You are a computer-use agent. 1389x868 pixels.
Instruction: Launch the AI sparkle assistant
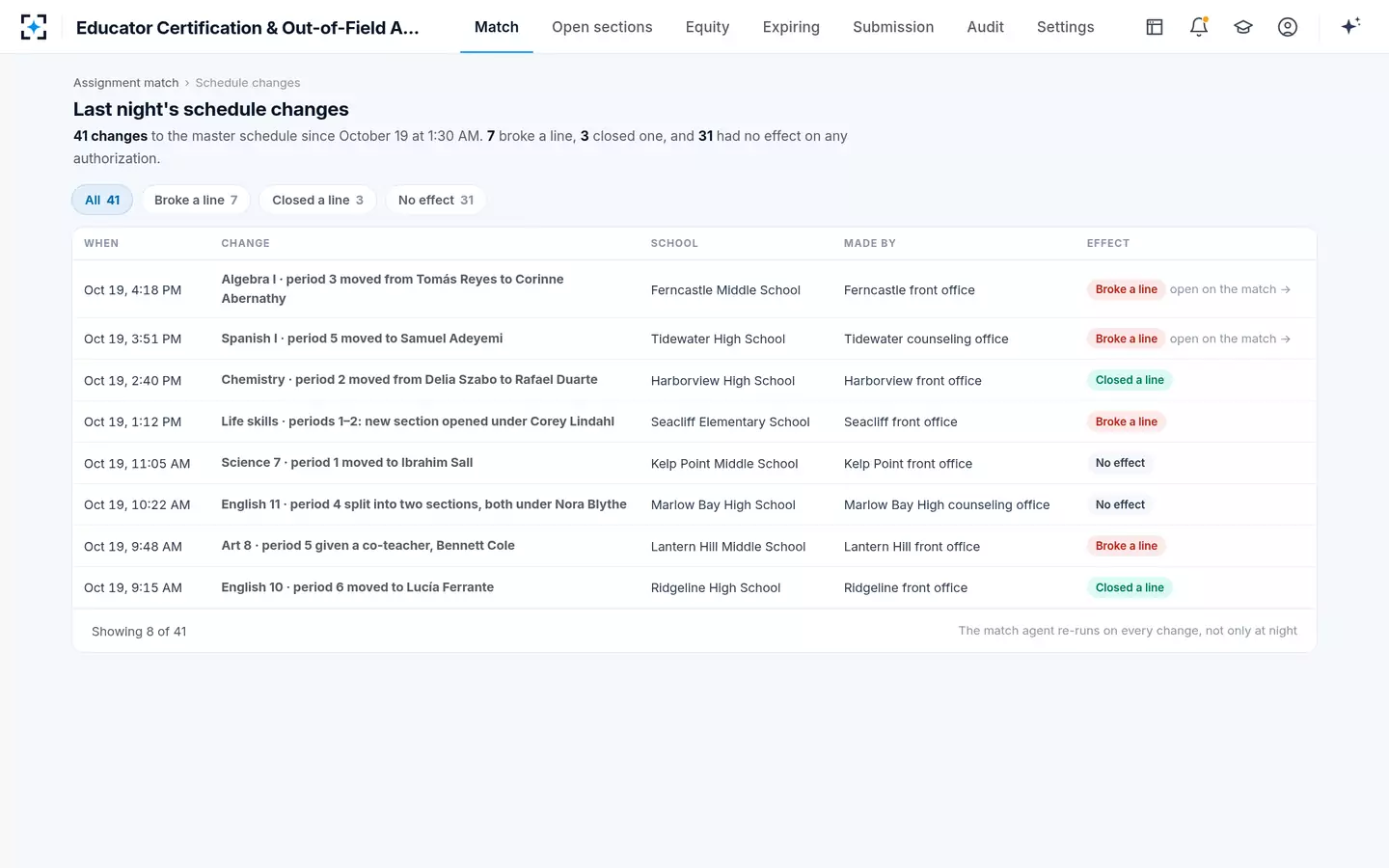pos(1350,26)
